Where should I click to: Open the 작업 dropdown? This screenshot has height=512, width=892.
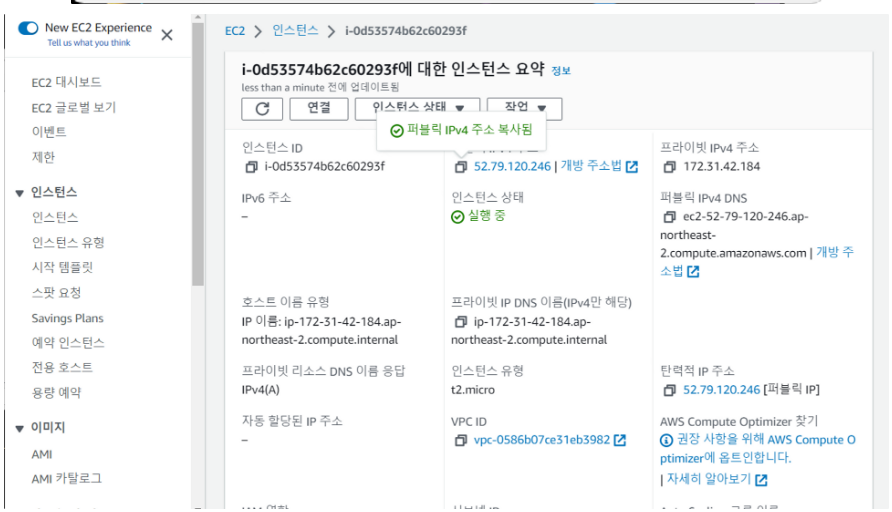tap(525, 108)
